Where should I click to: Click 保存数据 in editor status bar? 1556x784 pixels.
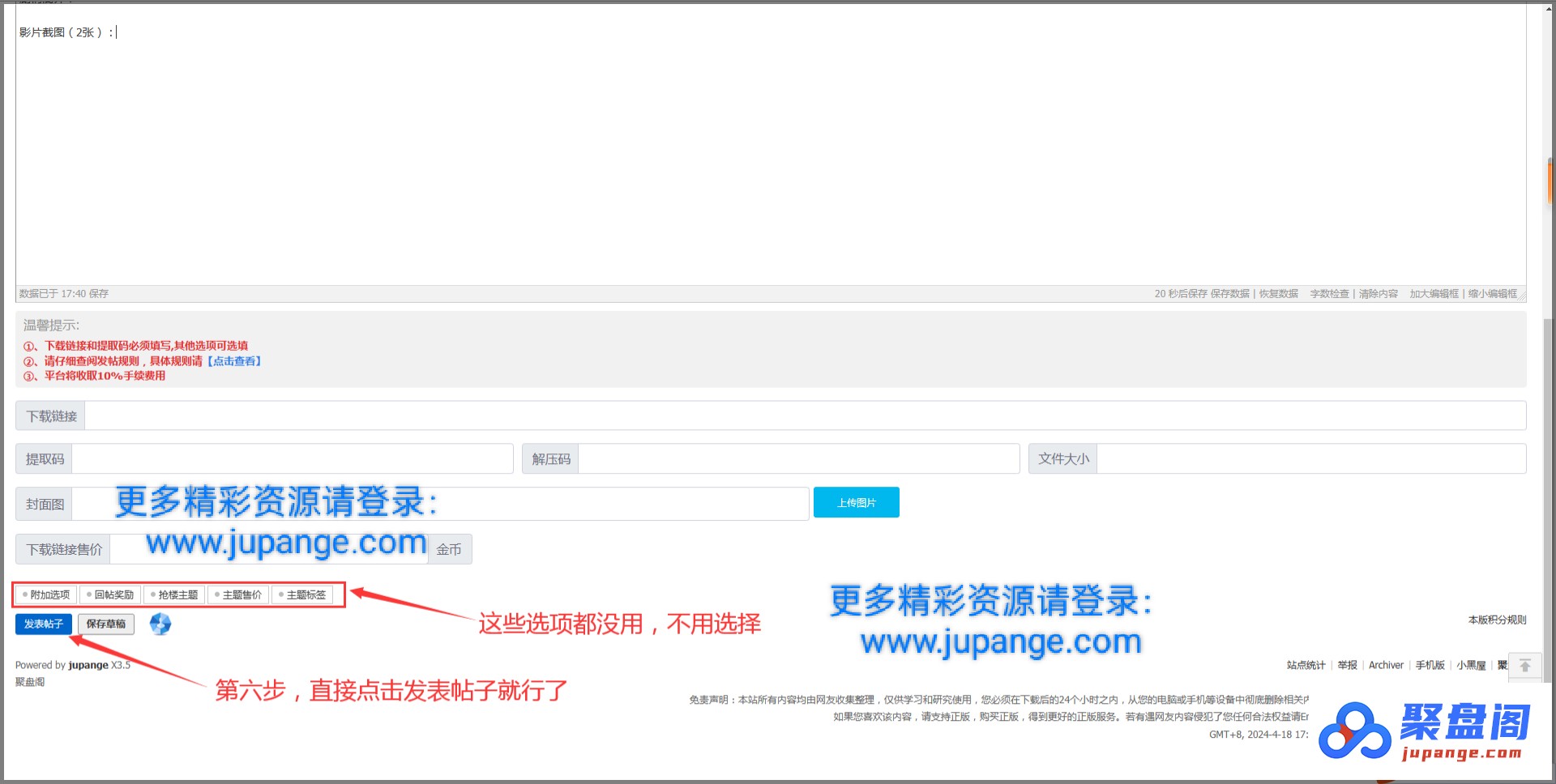coord(1229,294)
